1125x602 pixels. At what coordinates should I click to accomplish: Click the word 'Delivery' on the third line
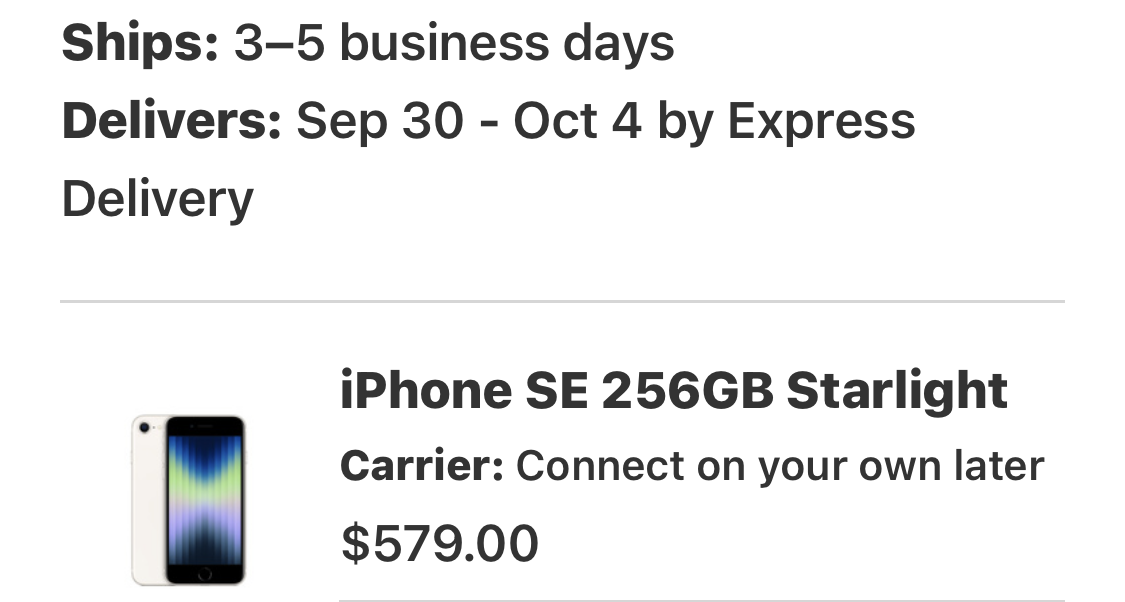(157, 198)
